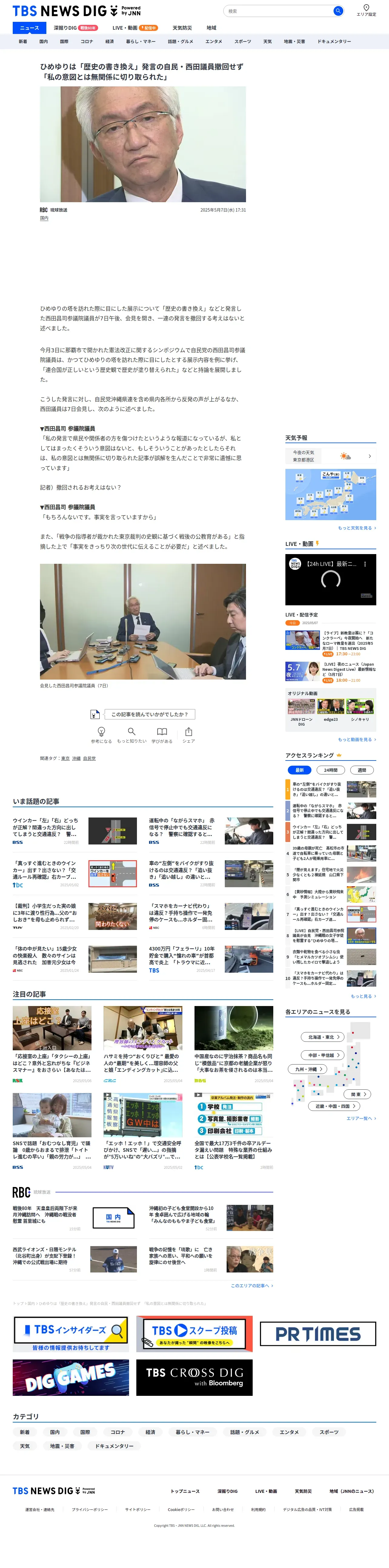The width and height of the screenshot is (389, 1568).
Task: Open the 4300万円「フェラーリ」 article headline
Action: point(182,956)
